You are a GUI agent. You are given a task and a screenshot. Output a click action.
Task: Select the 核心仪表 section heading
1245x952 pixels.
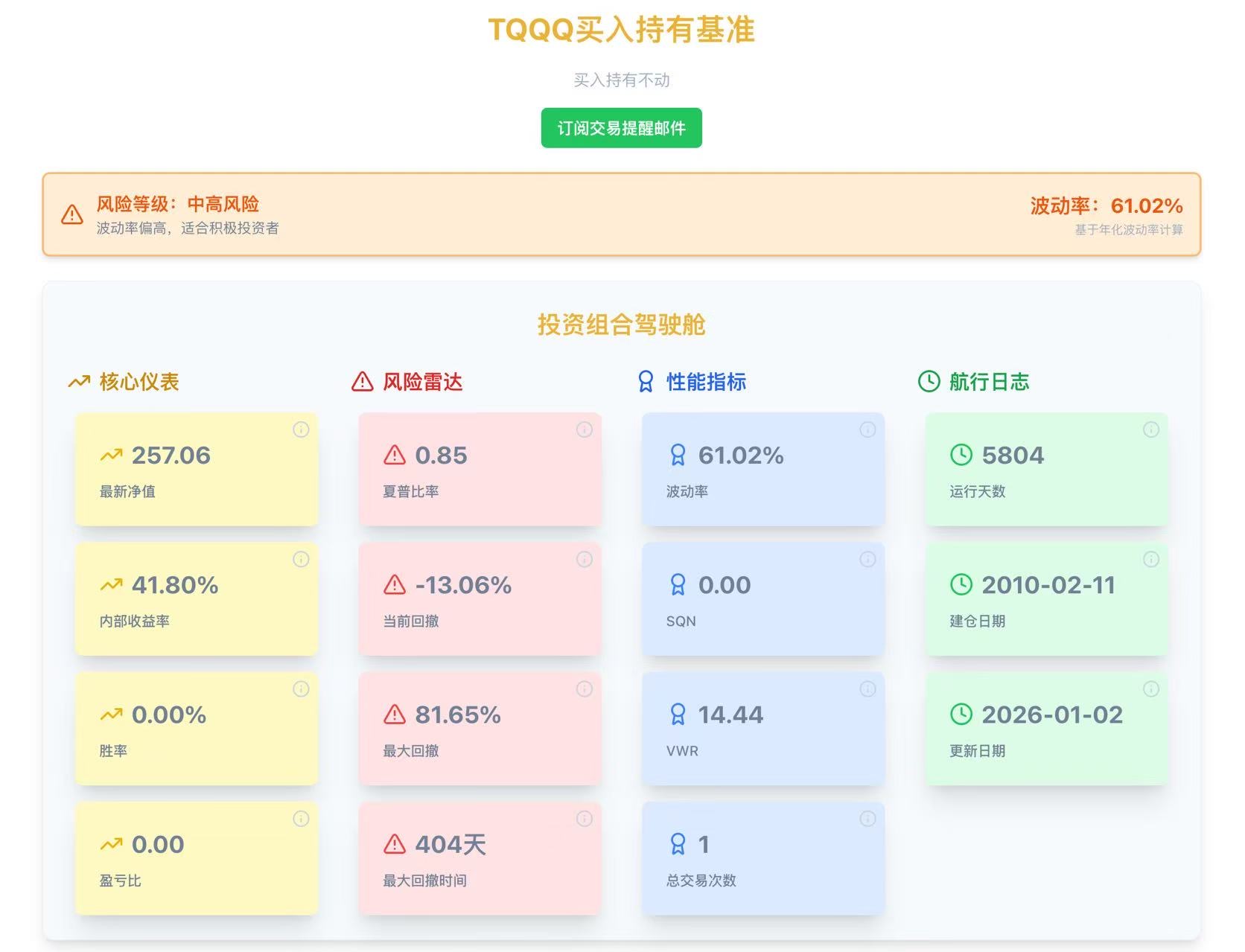[139, 382]
